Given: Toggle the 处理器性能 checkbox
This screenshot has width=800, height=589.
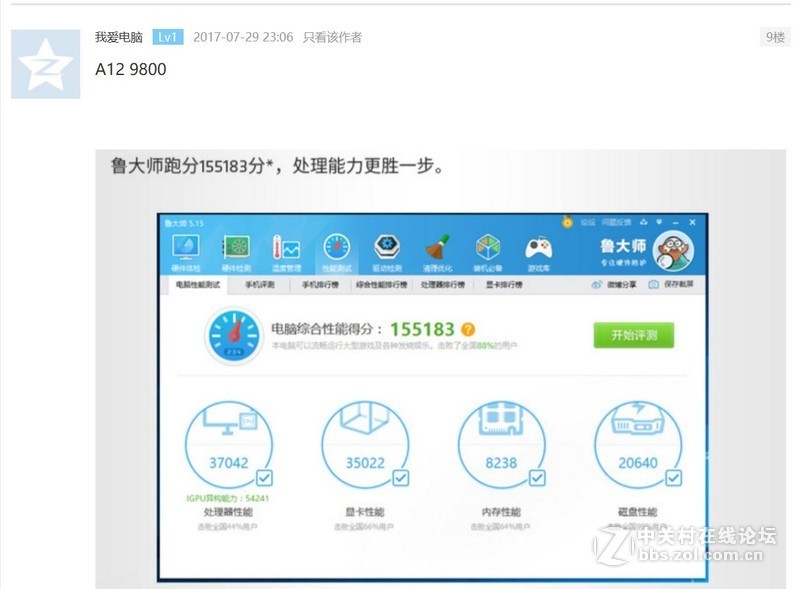Looking at the screenshot, I should coord(264,478).
